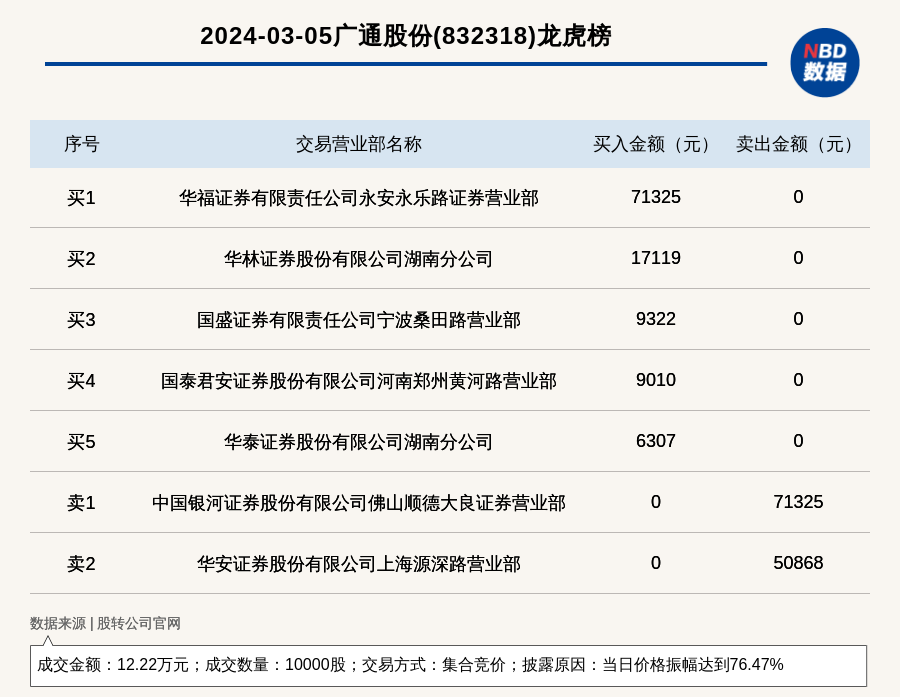Viewport: 900px width, 697px height.
Task: Select the 卖2 row label
Action: [x=81, y=564]
